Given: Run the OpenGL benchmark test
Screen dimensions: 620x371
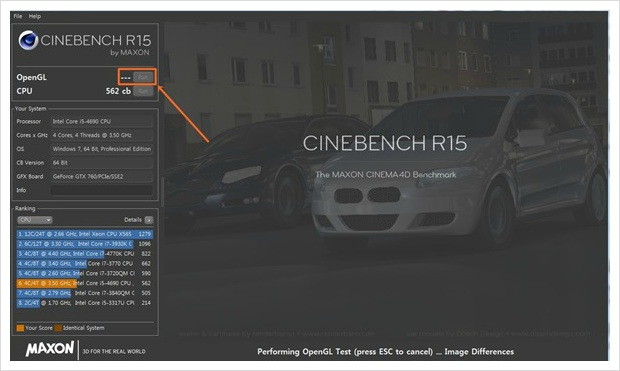Looking at the screenshot, I should (143, 77).
